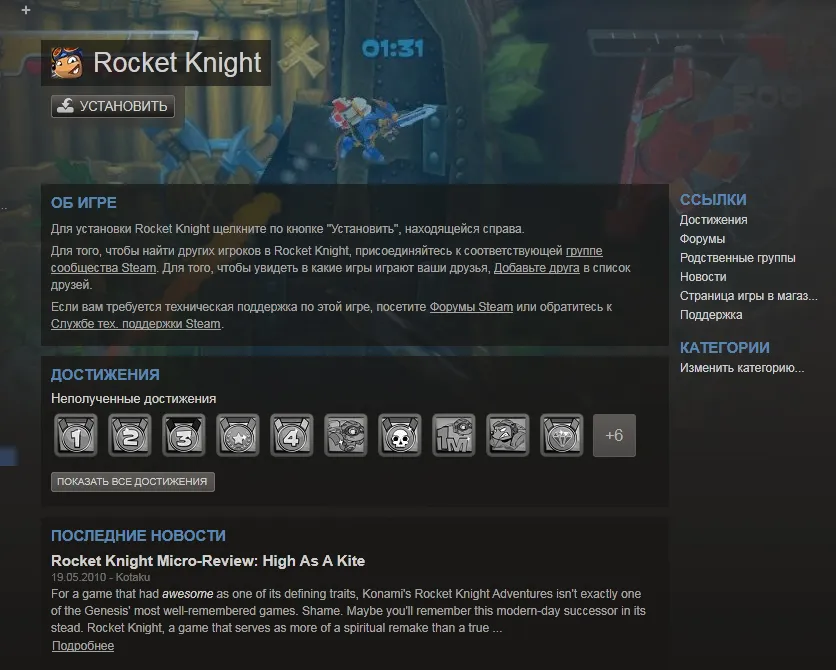Show the +6 remaining achievements
Image resolution: width=836 pixels, height=670 pixels.
coord(614,435)
